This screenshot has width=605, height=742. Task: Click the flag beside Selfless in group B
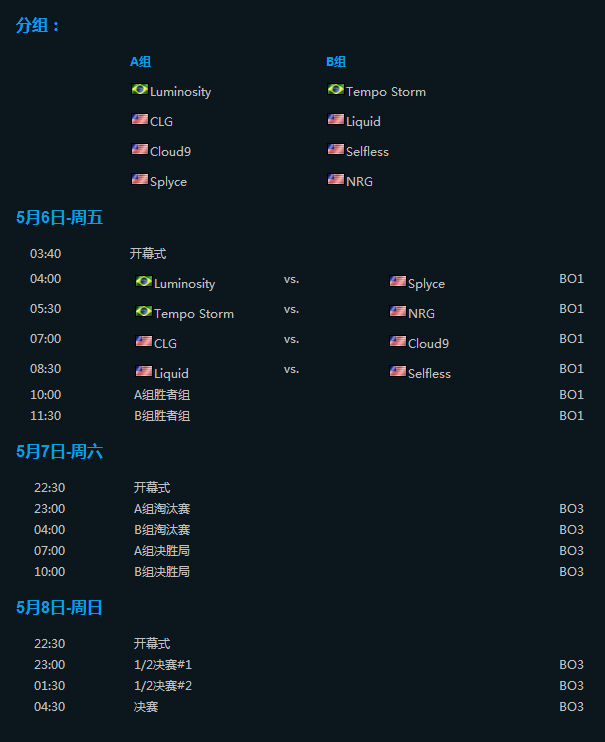336,150
